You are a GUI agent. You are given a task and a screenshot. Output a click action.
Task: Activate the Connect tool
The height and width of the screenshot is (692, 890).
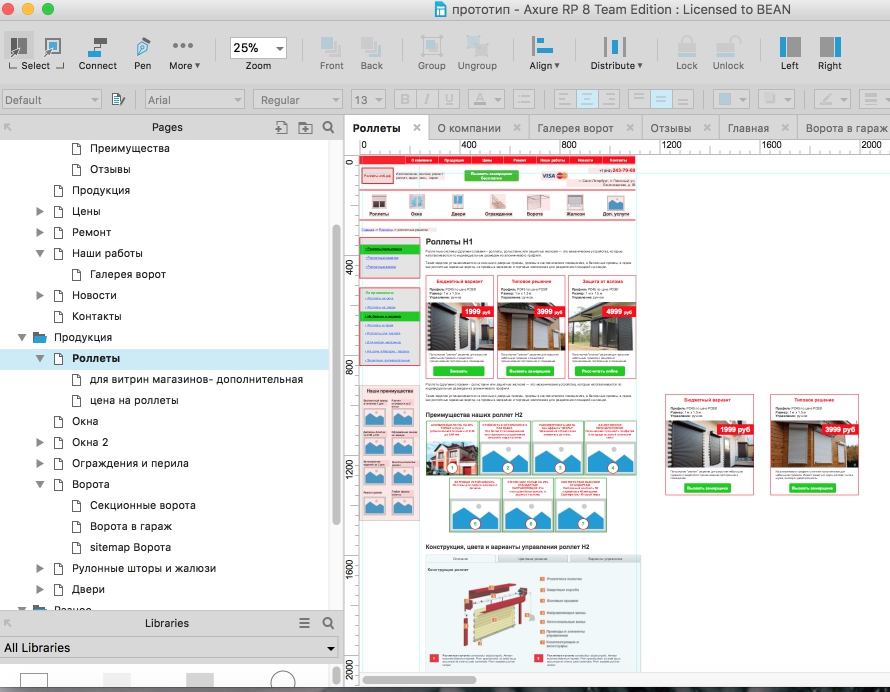pos(98,54)
